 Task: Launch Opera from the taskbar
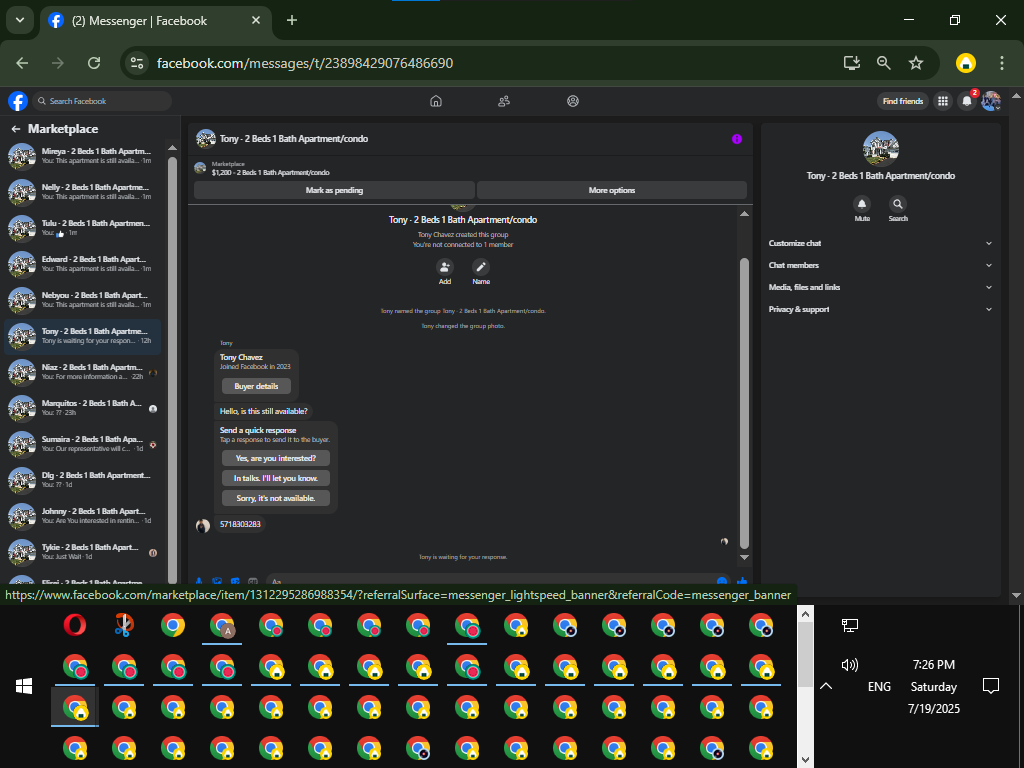[x=75, y=626]
